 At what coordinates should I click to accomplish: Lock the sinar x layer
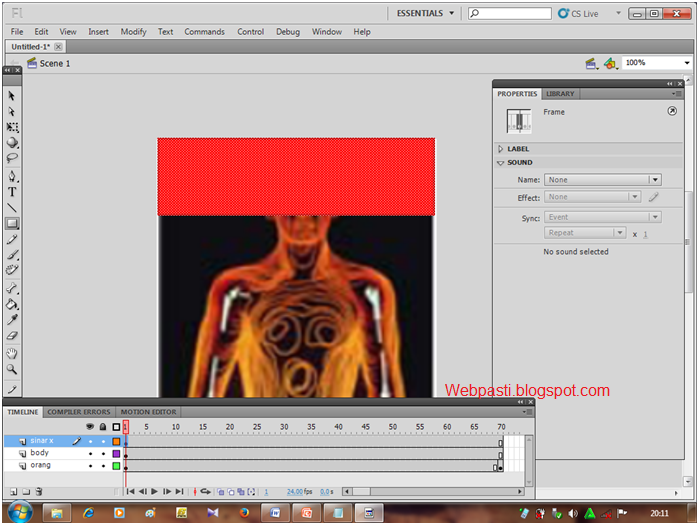tap(103, 441)
